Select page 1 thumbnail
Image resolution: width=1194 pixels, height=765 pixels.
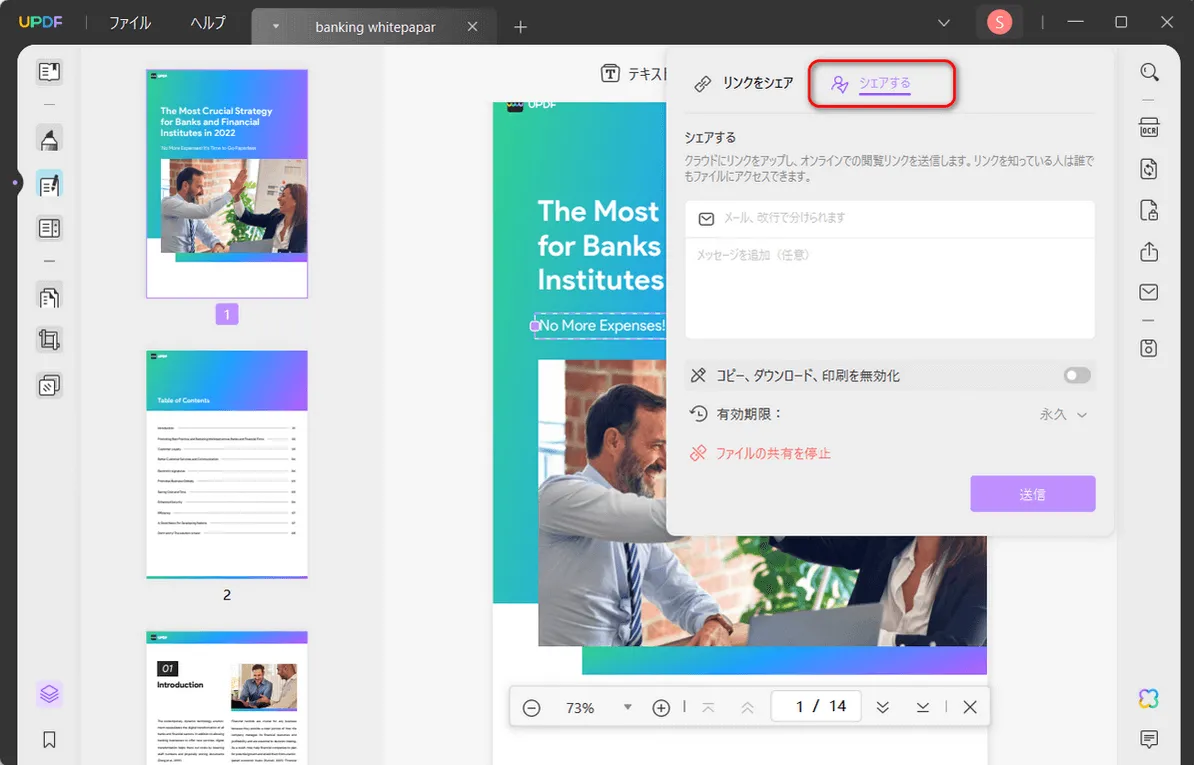pyautogui.click(x=227, y=183)
